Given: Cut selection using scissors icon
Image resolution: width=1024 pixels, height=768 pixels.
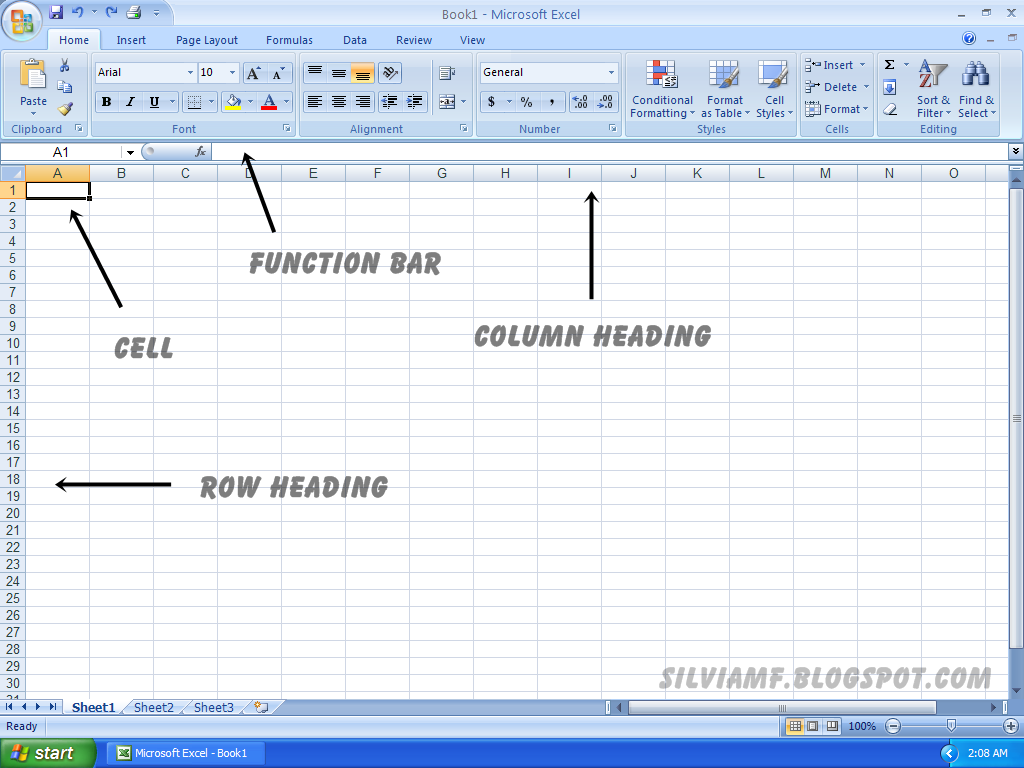Looking at the screenshot, I should click(65, 65).
